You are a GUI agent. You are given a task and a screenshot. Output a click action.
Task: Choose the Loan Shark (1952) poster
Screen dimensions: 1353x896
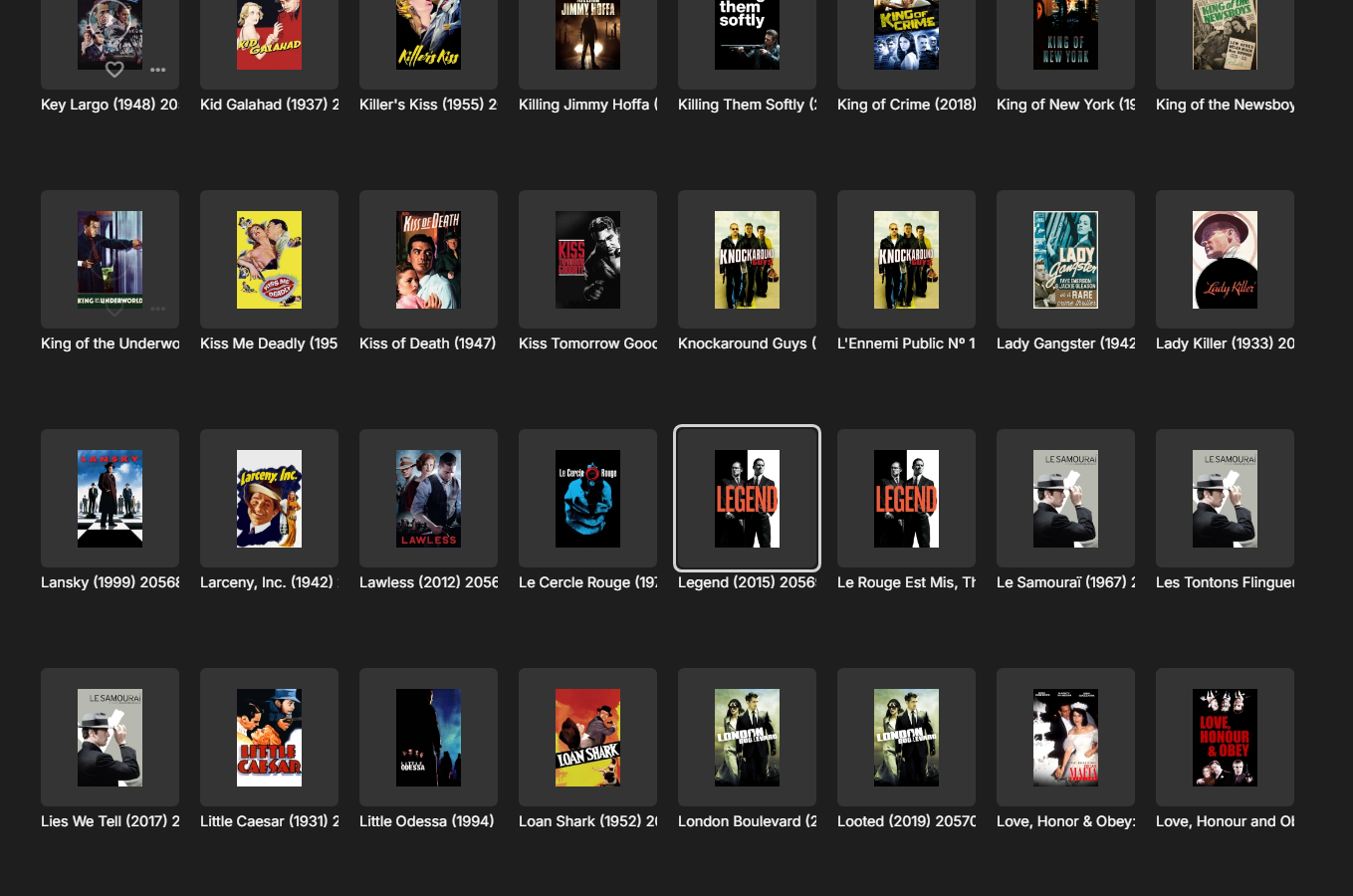coord(587,738)
